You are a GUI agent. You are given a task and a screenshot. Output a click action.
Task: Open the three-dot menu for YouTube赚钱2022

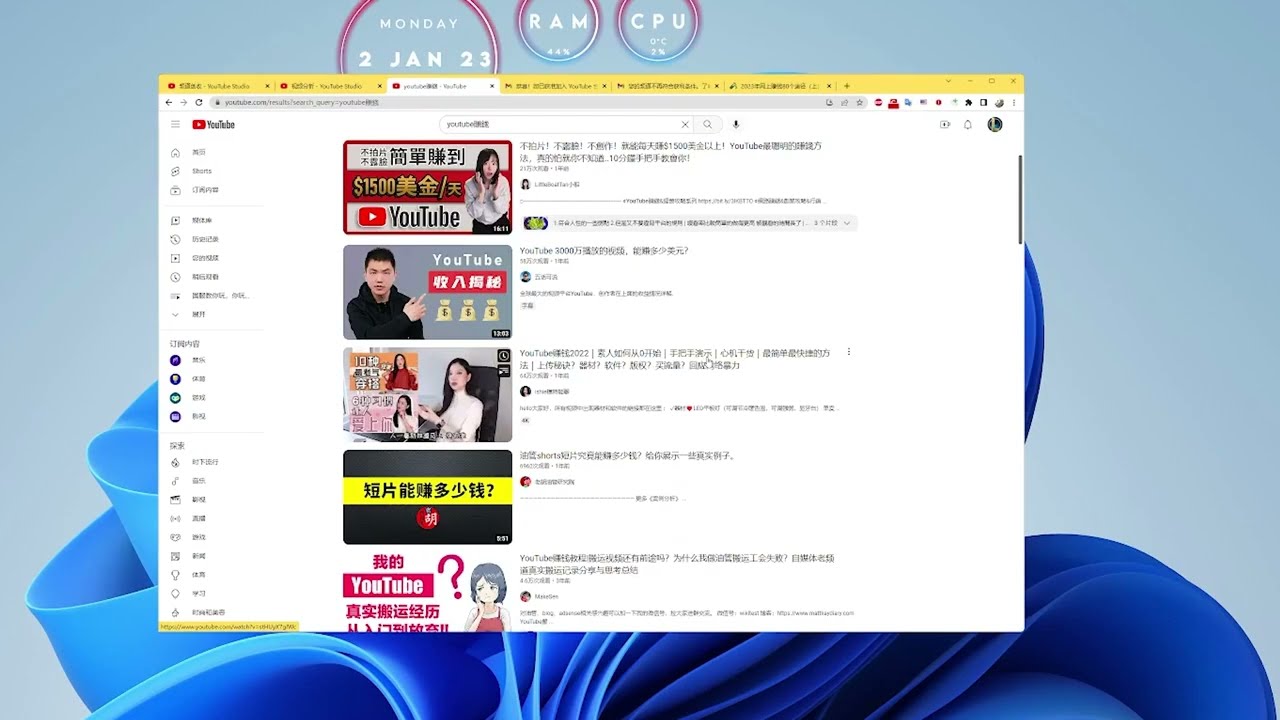tap(849, 352)
